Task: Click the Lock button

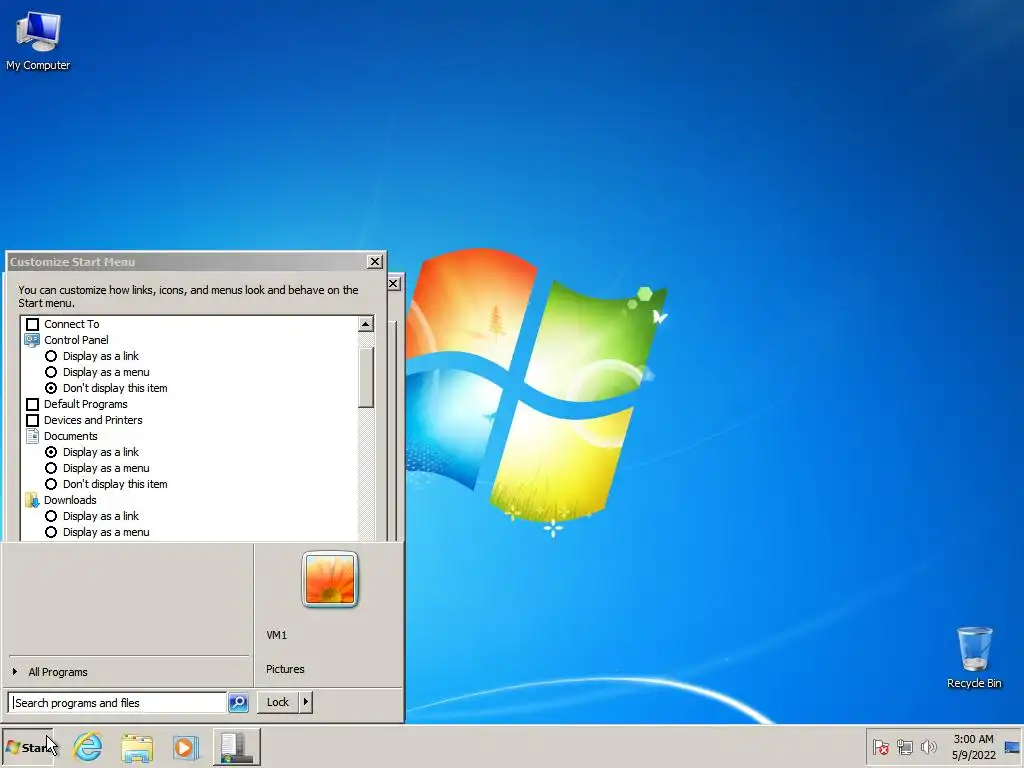Action: coord(278,702)
